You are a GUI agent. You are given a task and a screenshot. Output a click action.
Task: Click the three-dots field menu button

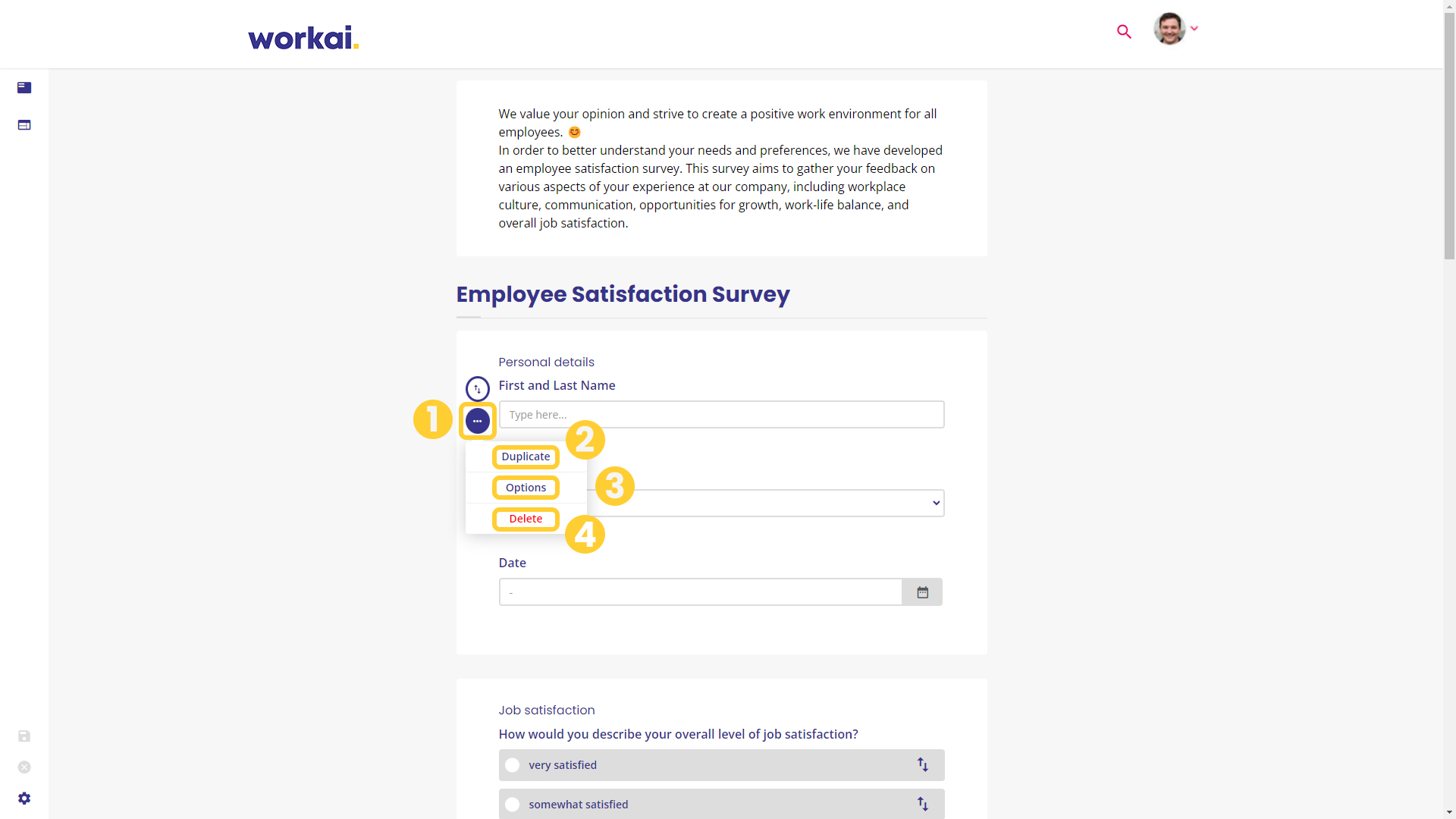478,421
